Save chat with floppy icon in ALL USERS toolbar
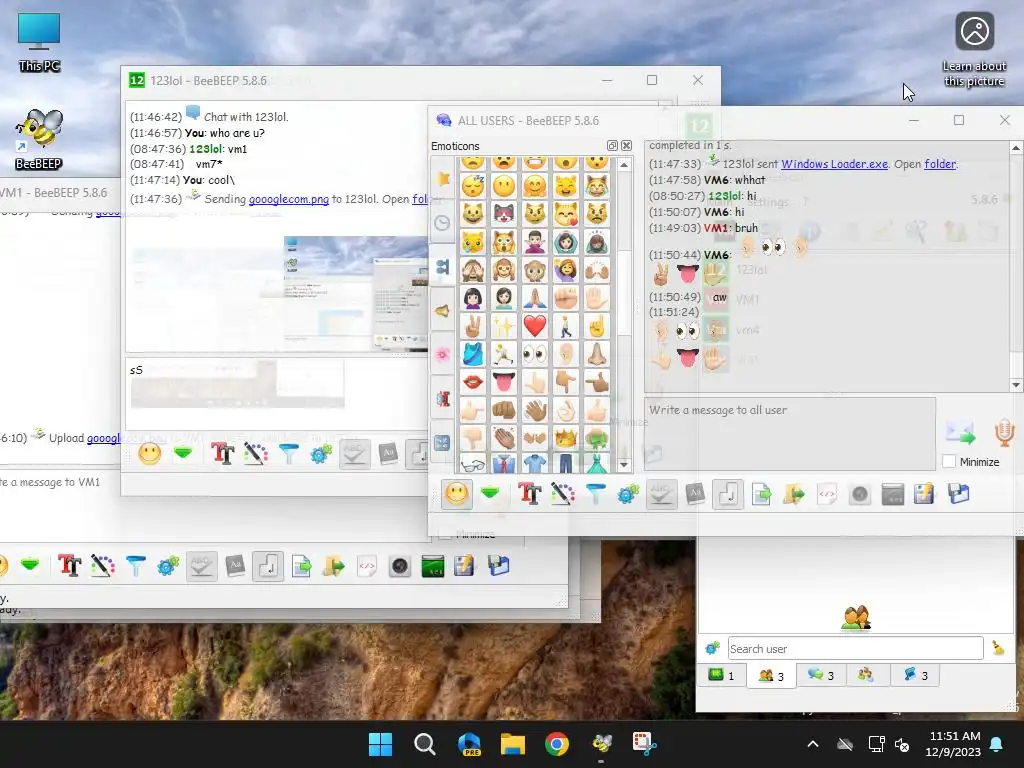The height and width of the screenshot is (768, 1024). click(959, 494)
